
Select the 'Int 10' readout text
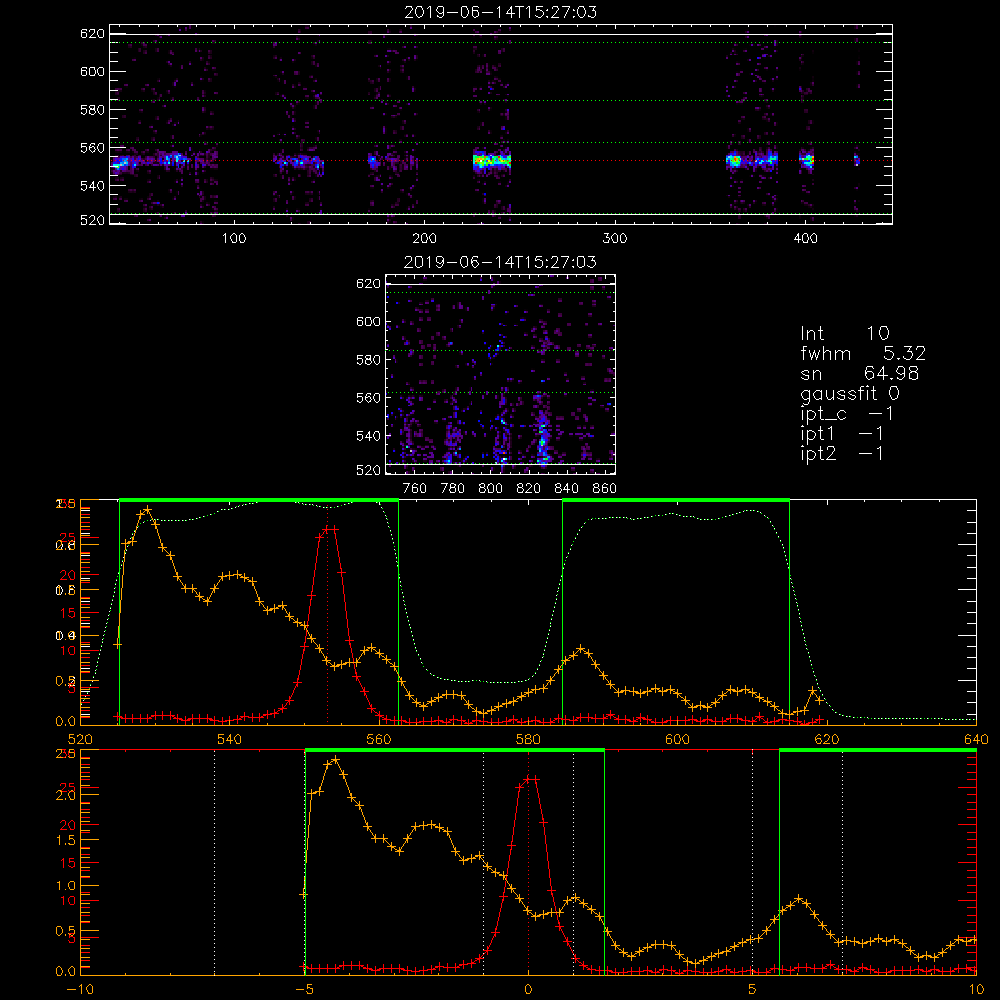845,334
